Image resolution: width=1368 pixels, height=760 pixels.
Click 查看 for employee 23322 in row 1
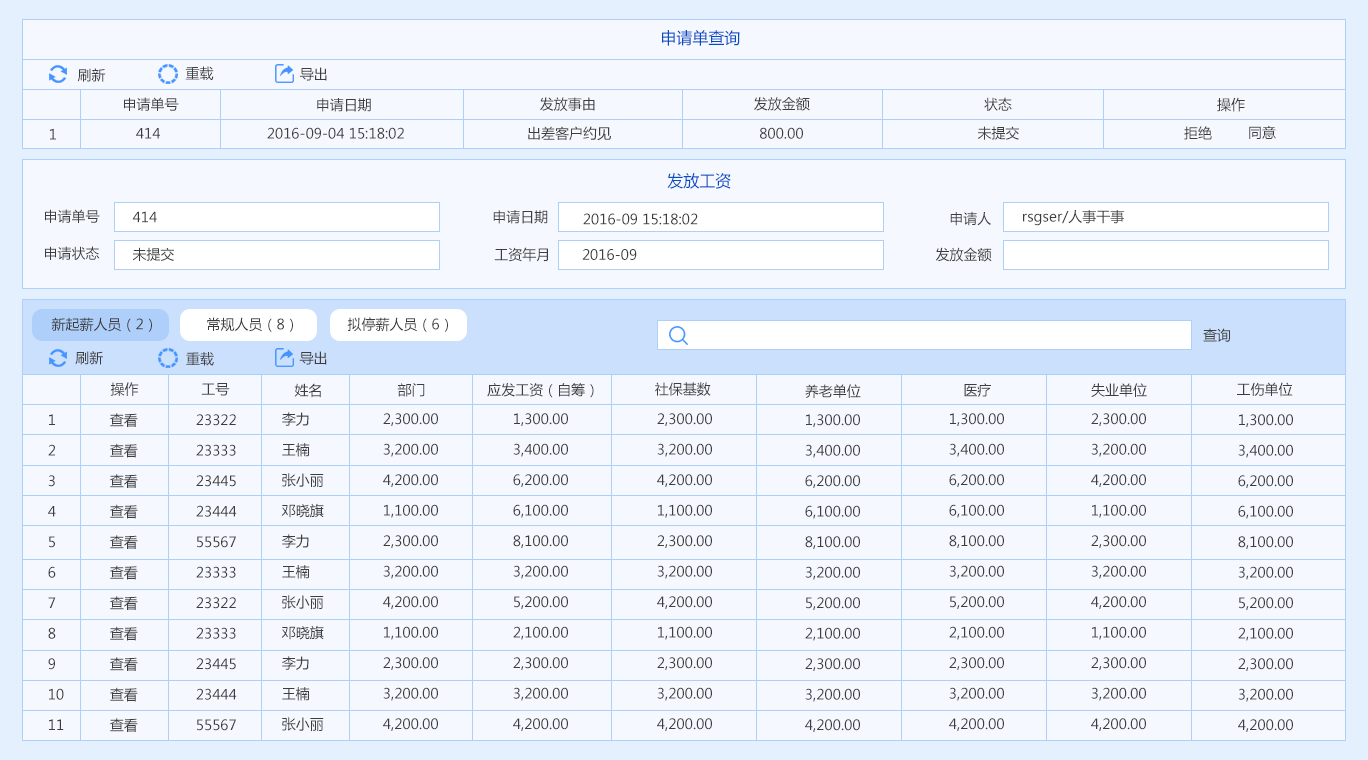124,421
